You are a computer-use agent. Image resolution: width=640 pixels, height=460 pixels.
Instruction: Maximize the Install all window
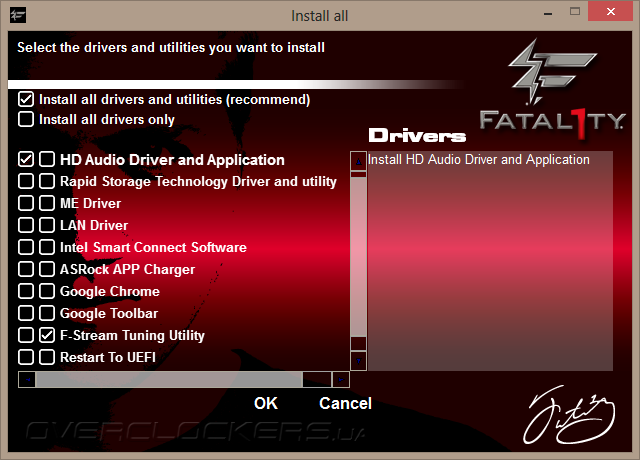pos(575,12)
